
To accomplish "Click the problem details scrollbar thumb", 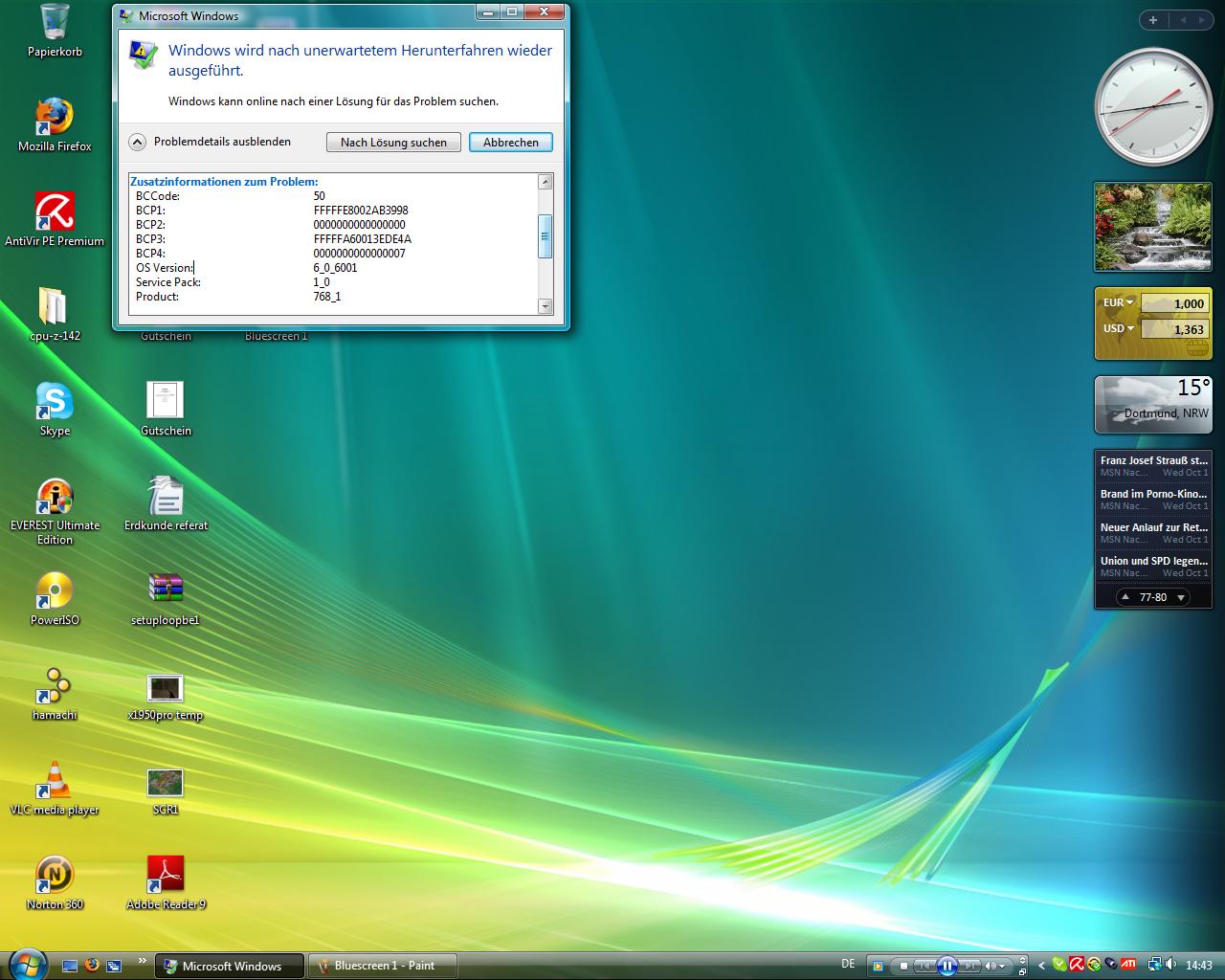I will (545, 236).
